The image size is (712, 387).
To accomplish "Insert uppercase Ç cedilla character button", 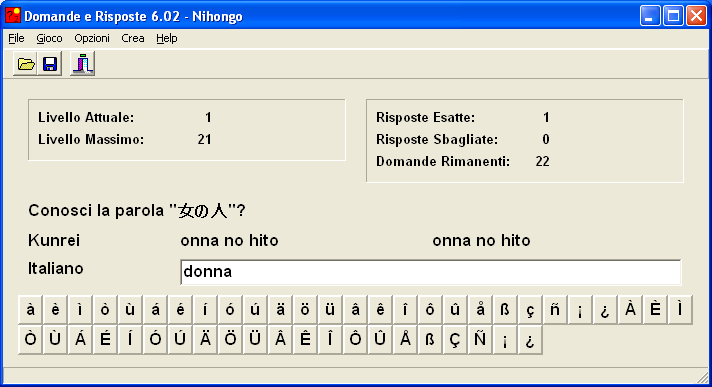I will coord(455,340).
